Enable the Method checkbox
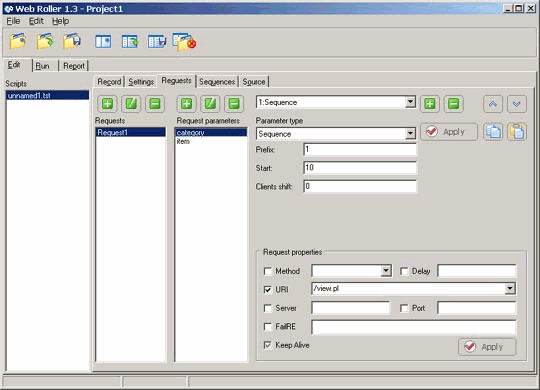The width and height of the screenshot is (540, 390). pyautogui.click(x=268, y=271)
